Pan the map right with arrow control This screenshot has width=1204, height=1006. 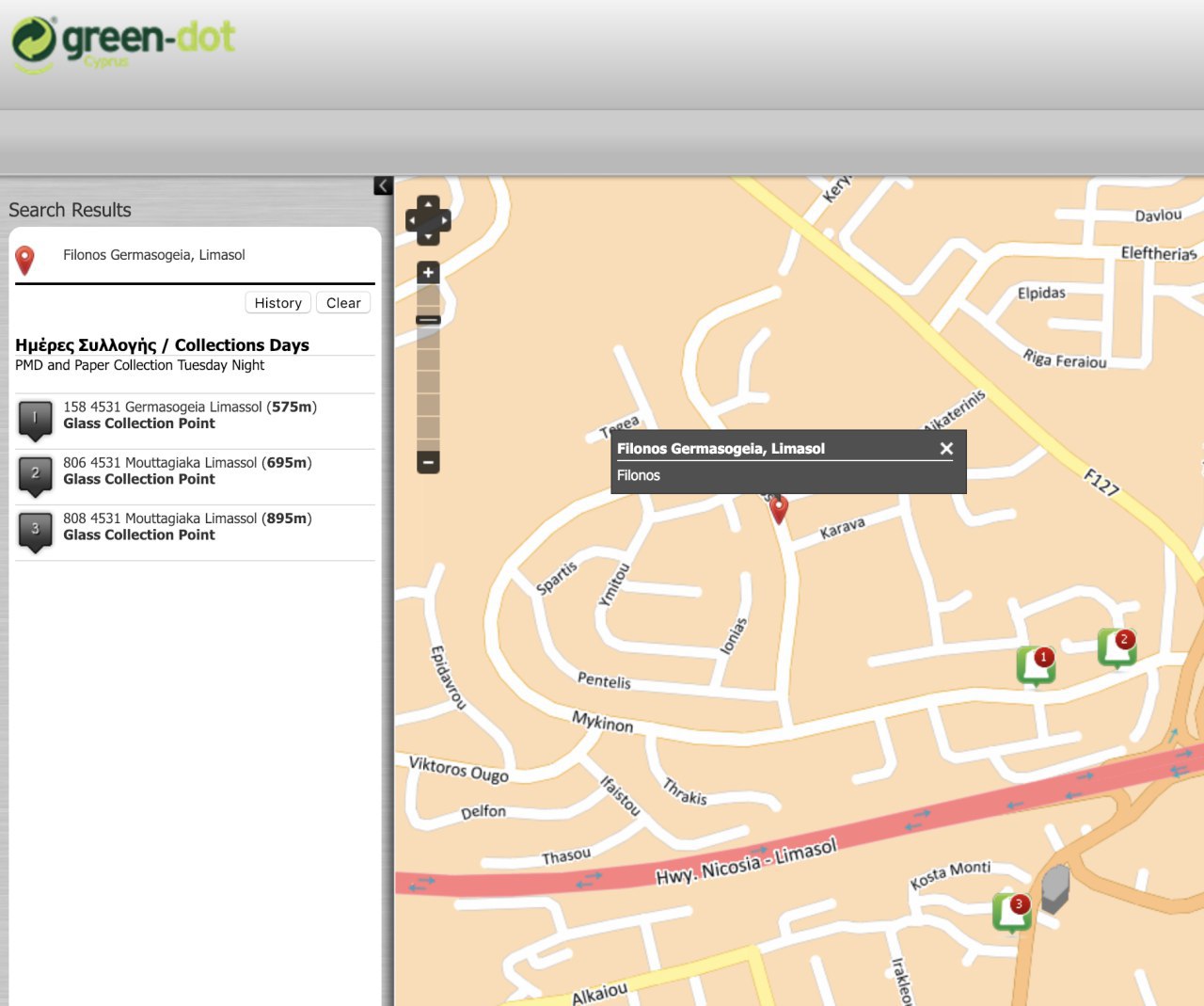click(444, 221)
